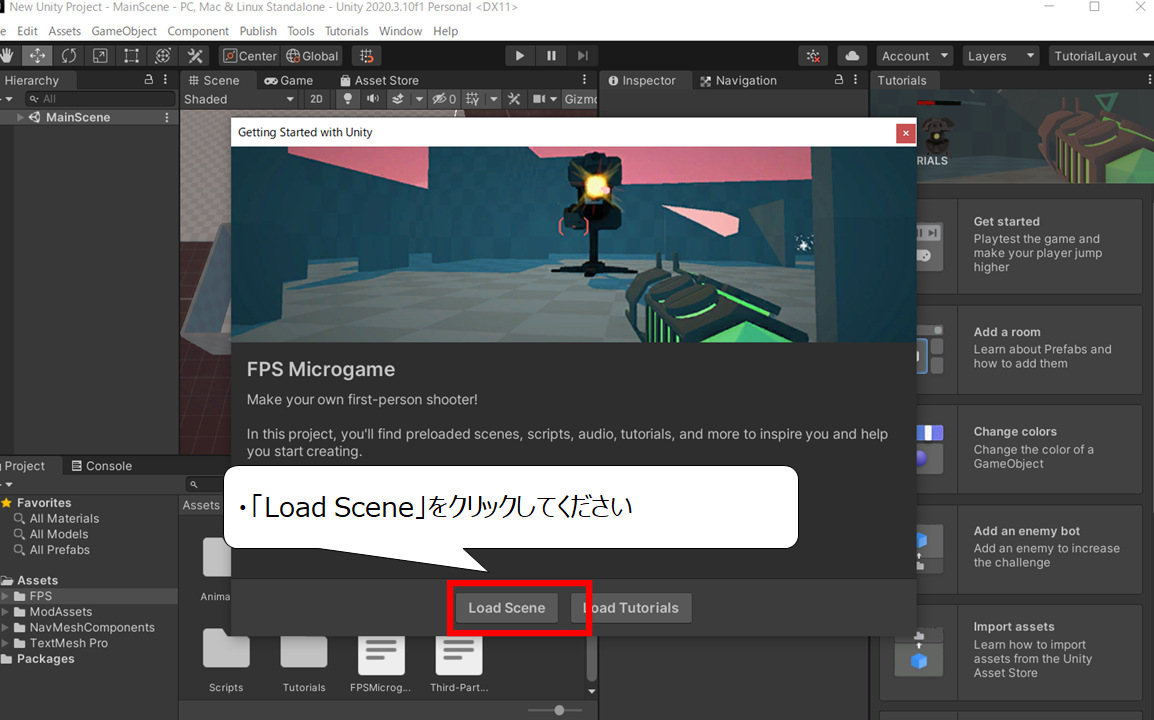Viewport: 1154px width, 720px height.
Task: Switch to the Console tab
Action: [x=102, y=465]
